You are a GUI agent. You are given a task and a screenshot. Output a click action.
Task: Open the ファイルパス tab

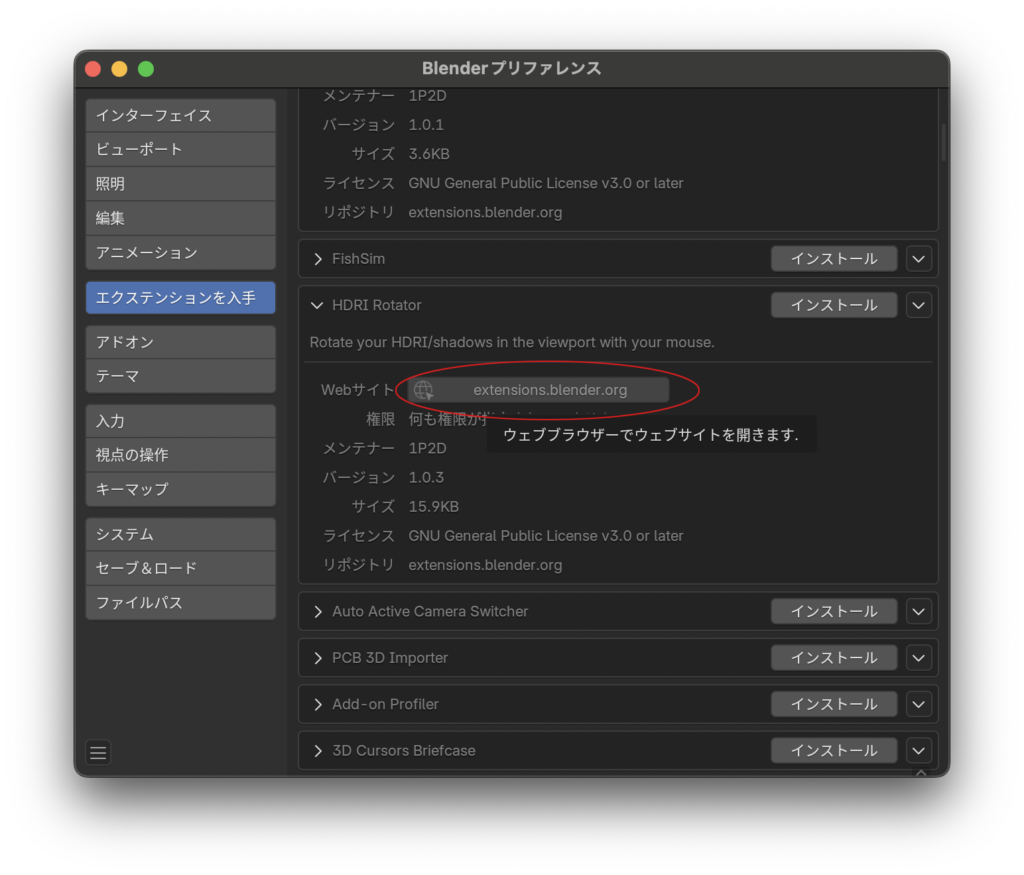[x=180, y=603]
